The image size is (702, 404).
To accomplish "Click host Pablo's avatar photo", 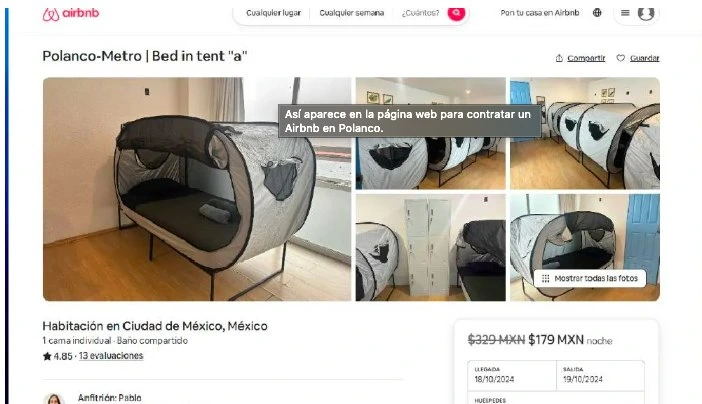I will coord(54,399).
